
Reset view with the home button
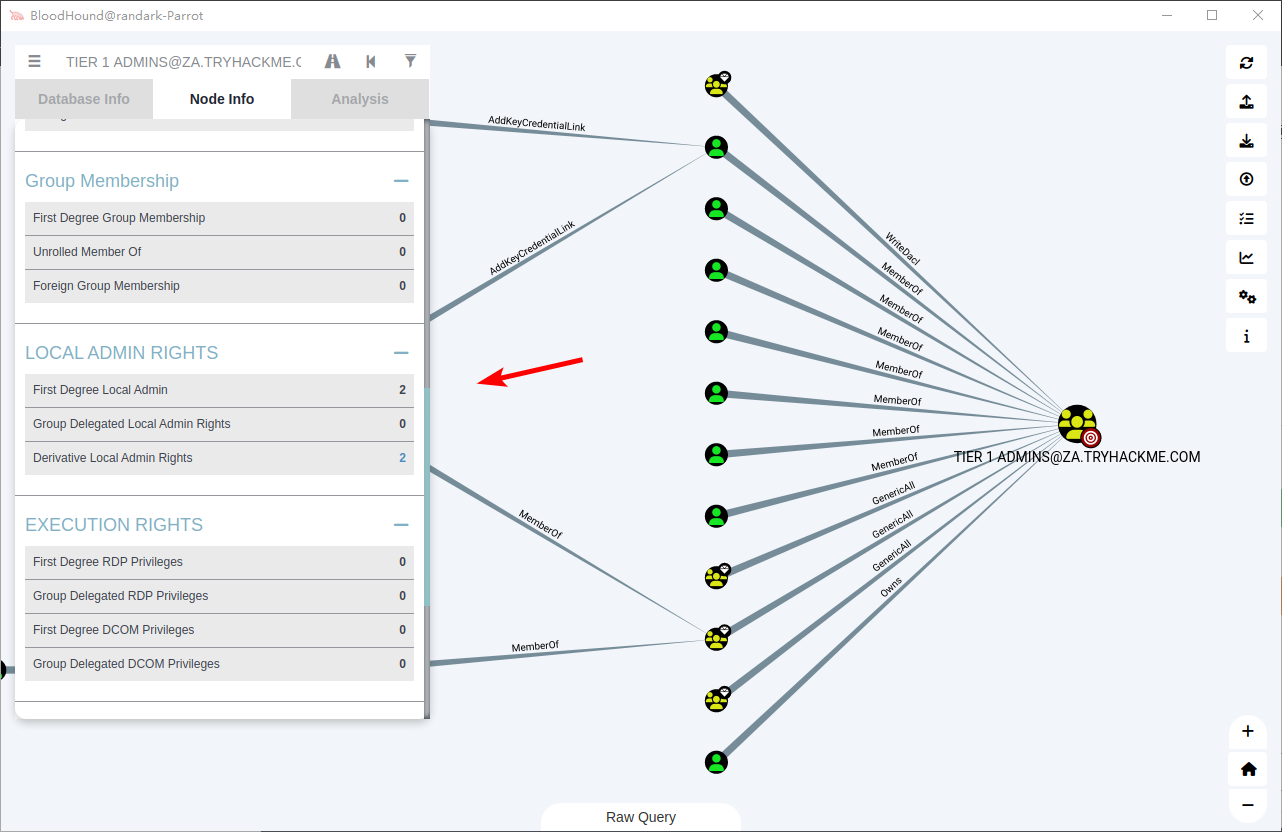(1247, 768)
